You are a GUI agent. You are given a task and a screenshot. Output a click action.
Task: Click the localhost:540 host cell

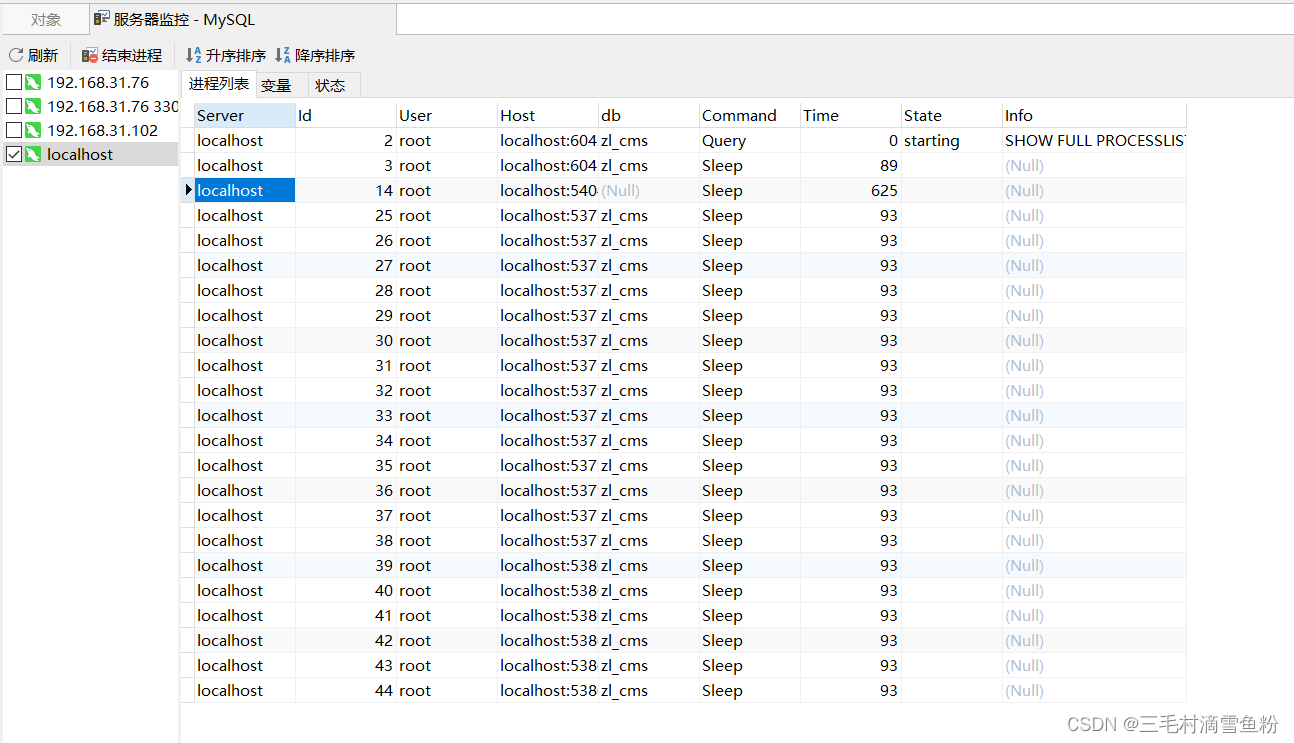pos(548,191)
